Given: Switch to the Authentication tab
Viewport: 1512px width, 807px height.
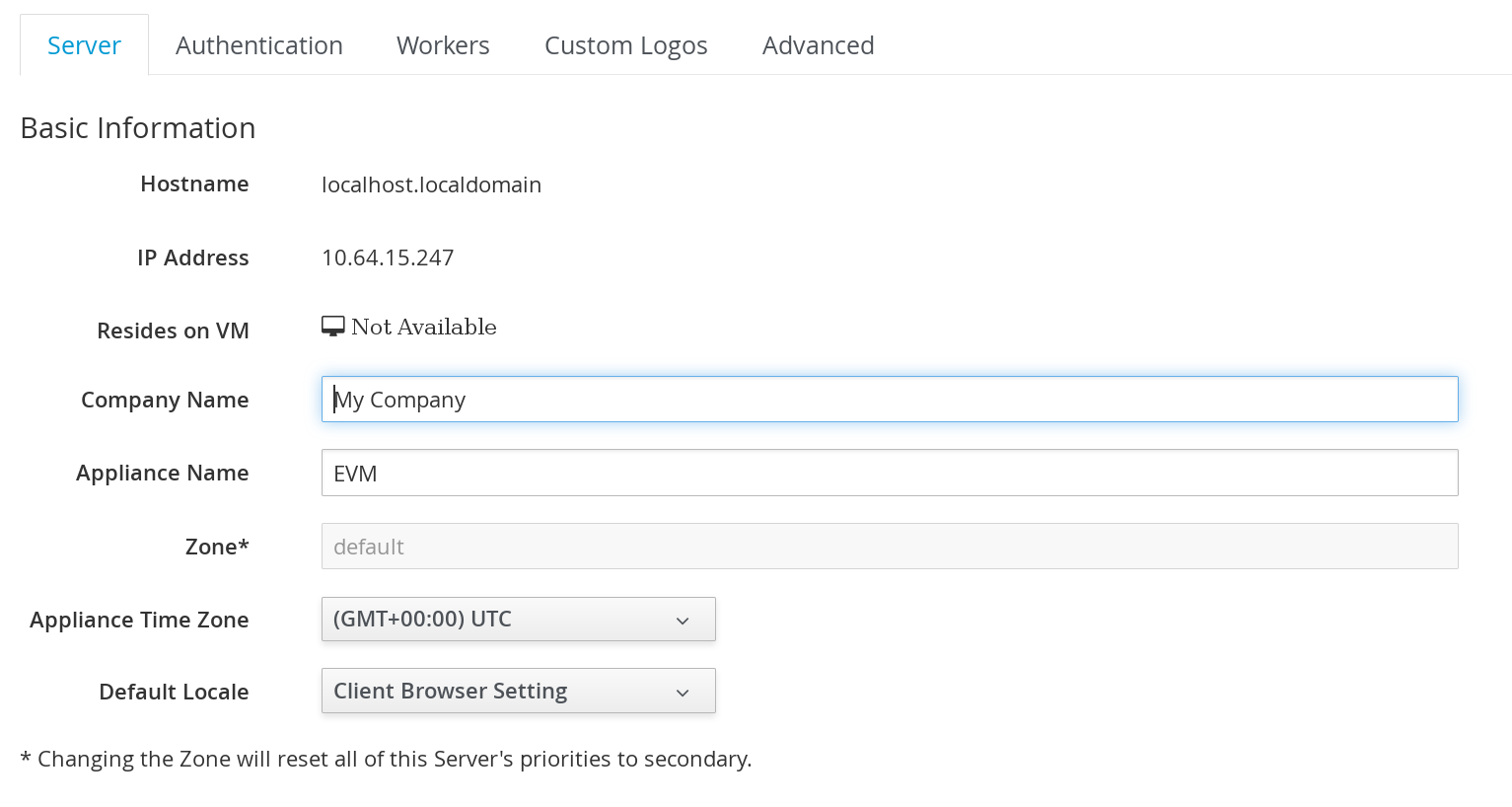Looking at the screenshot, I should point(258,45).
